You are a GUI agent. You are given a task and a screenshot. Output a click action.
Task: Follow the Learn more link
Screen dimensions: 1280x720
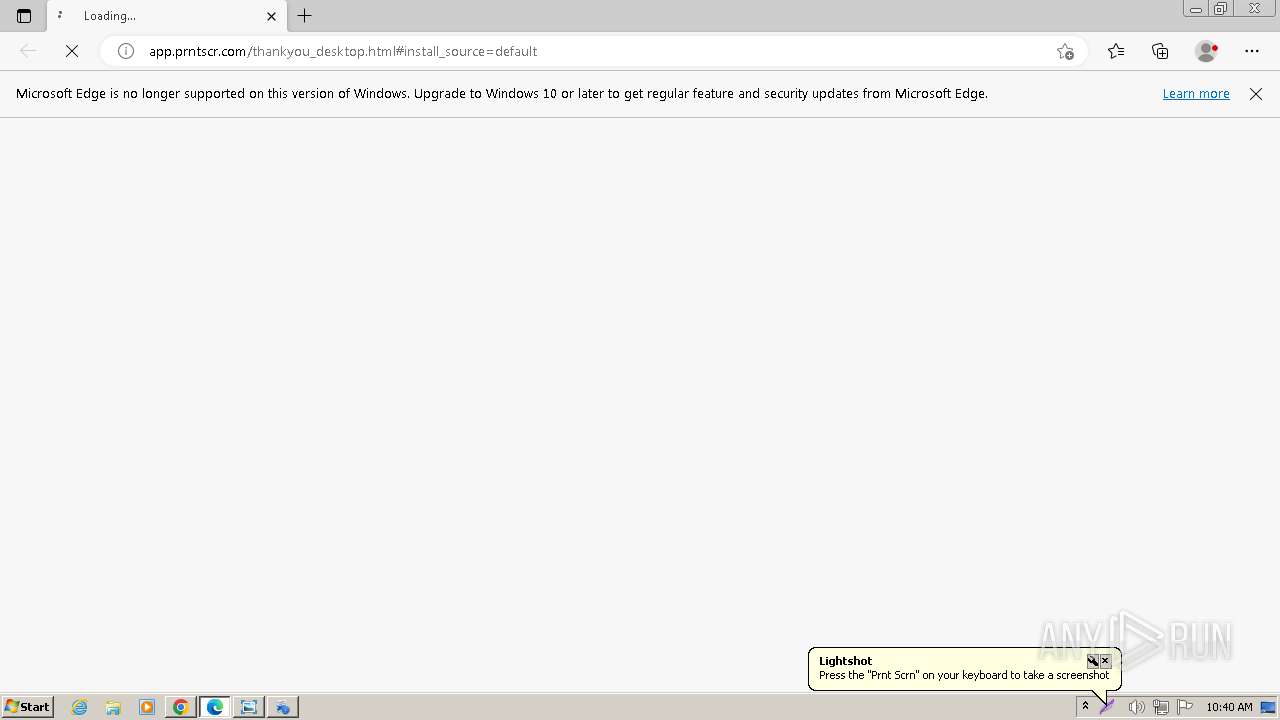tap(1196, 93)
